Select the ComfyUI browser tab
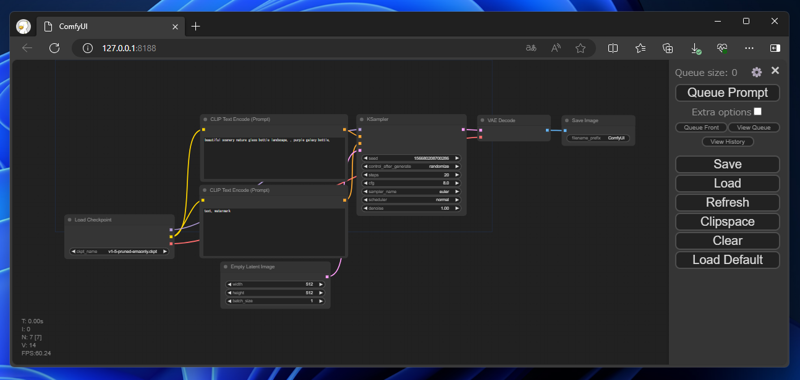The width and height of the screenshot is (800, 380). coord(110,27)
